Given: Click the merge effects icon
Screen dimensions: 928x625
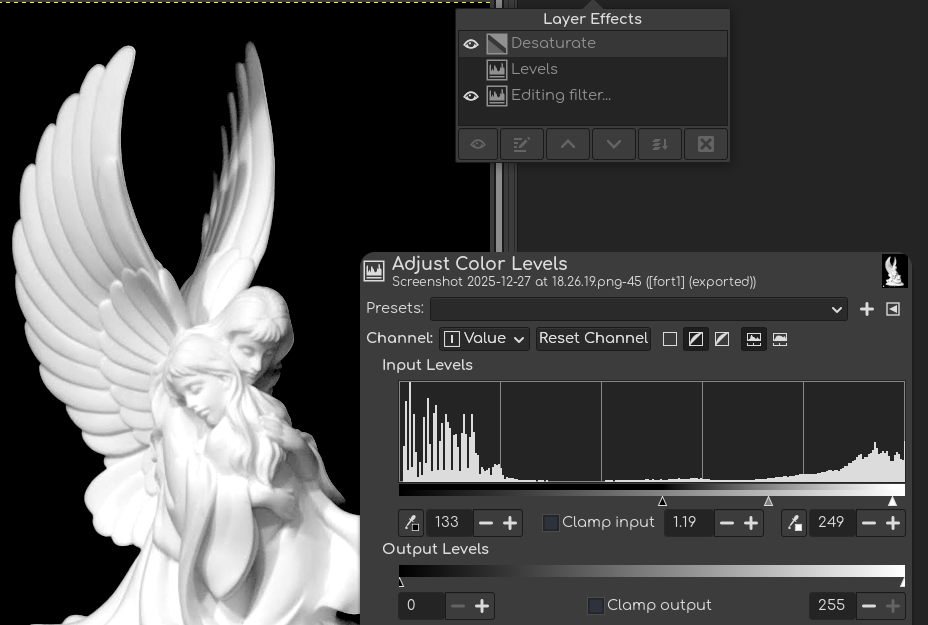Looking at the screenshot, I should coord(660,144).
